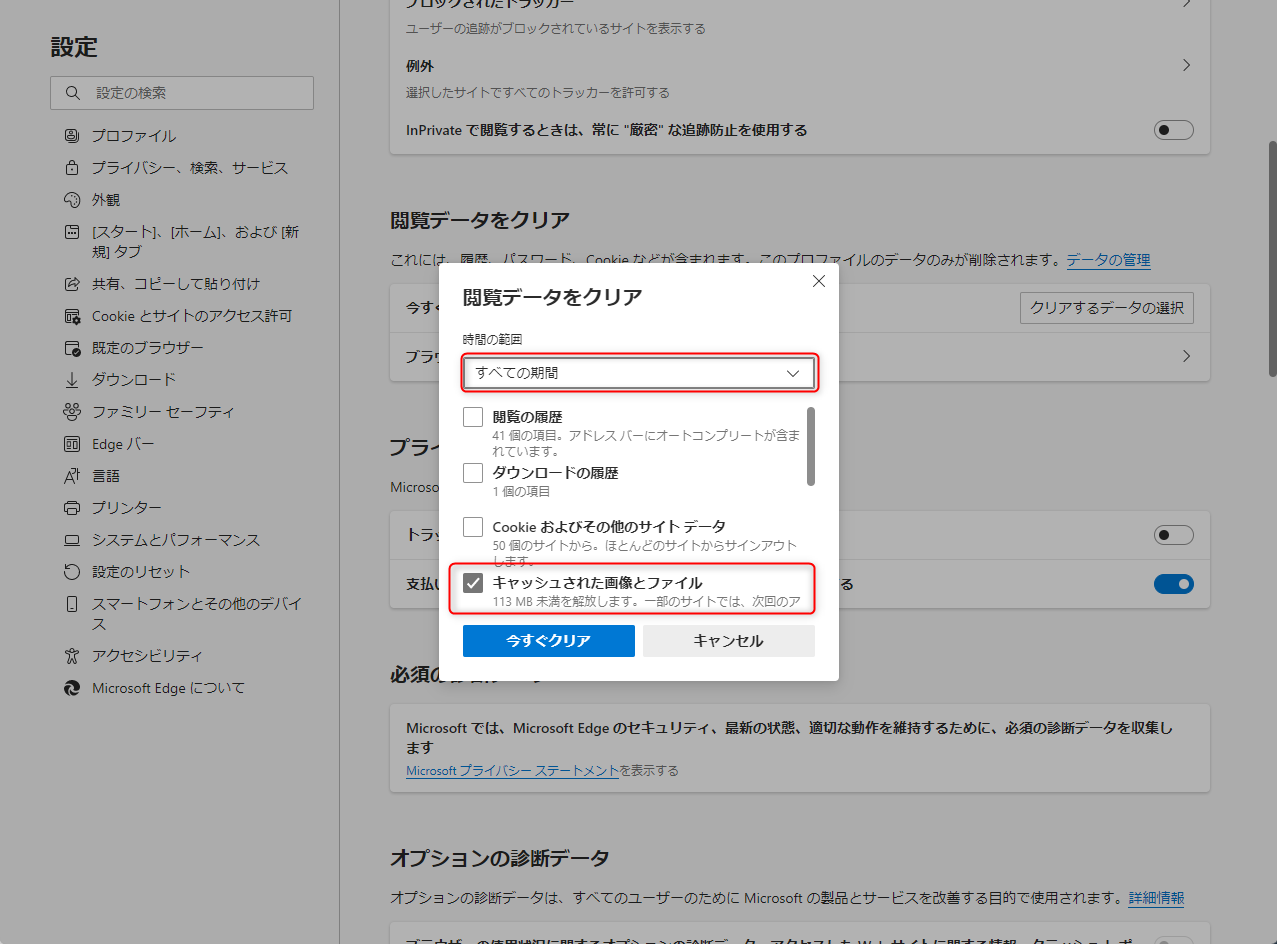Click the search magnifier icon in settings

[x=72, y=93]
